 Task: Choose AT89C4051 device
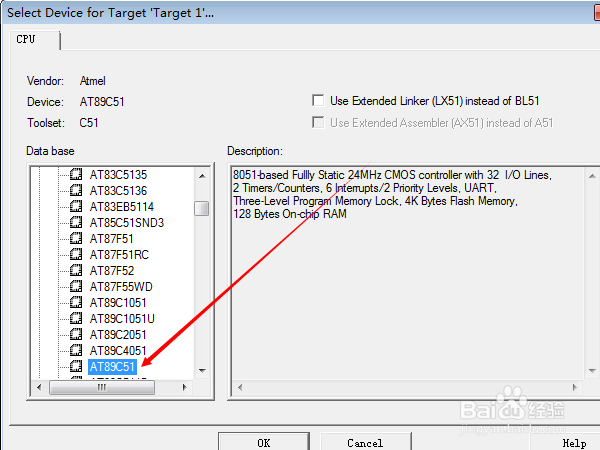[x=118, y=351]
